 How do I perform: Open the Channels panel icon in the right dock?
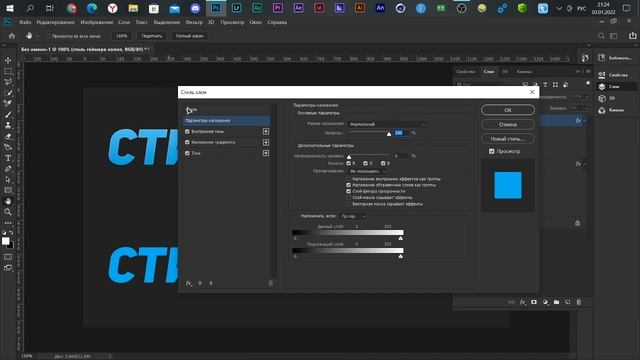pyautogui.click(x=602, y=110)
